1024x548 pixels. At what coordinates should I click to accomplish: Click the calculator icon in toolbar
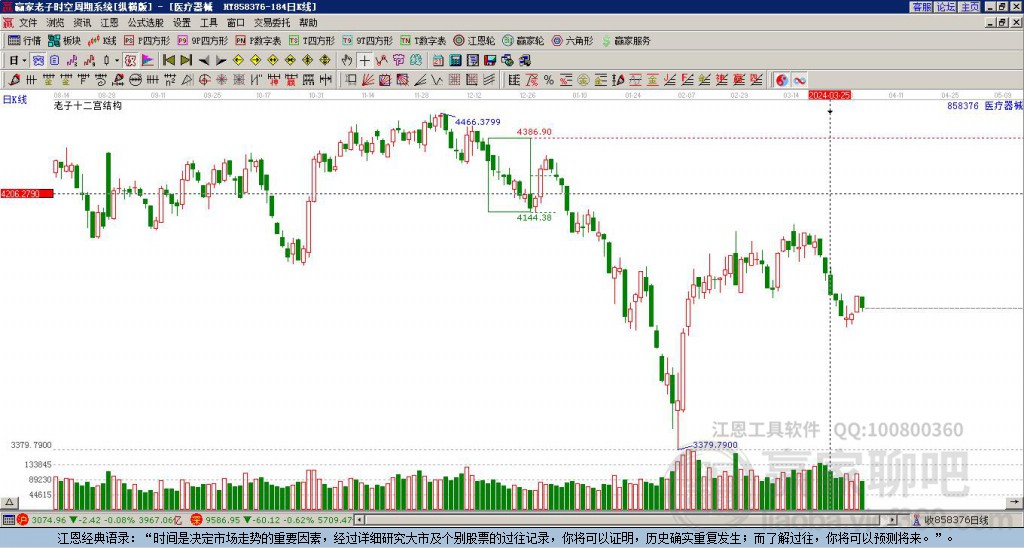(456, 61)
